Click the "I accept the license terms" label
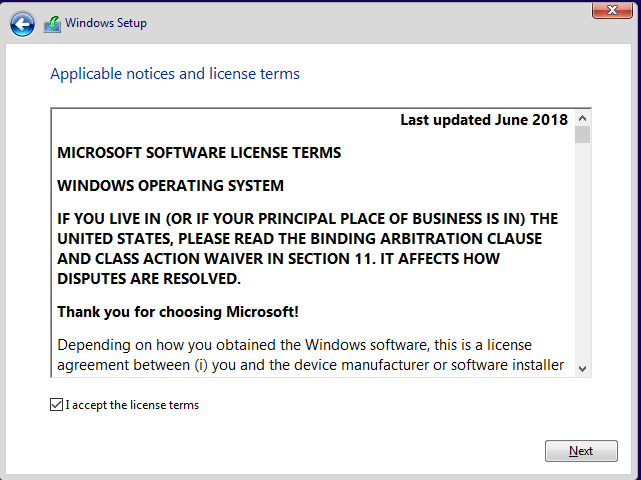641x480 pixels. 132,405
